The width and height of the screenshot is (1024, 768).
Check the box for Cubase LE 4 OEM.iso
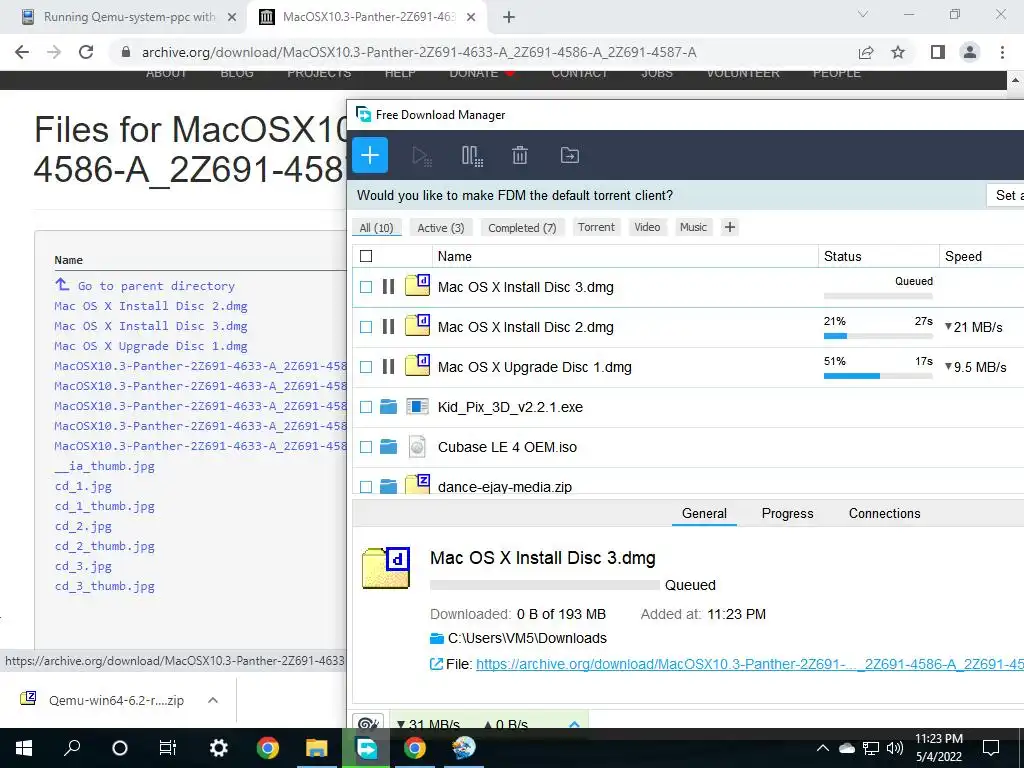pos(366,447)
